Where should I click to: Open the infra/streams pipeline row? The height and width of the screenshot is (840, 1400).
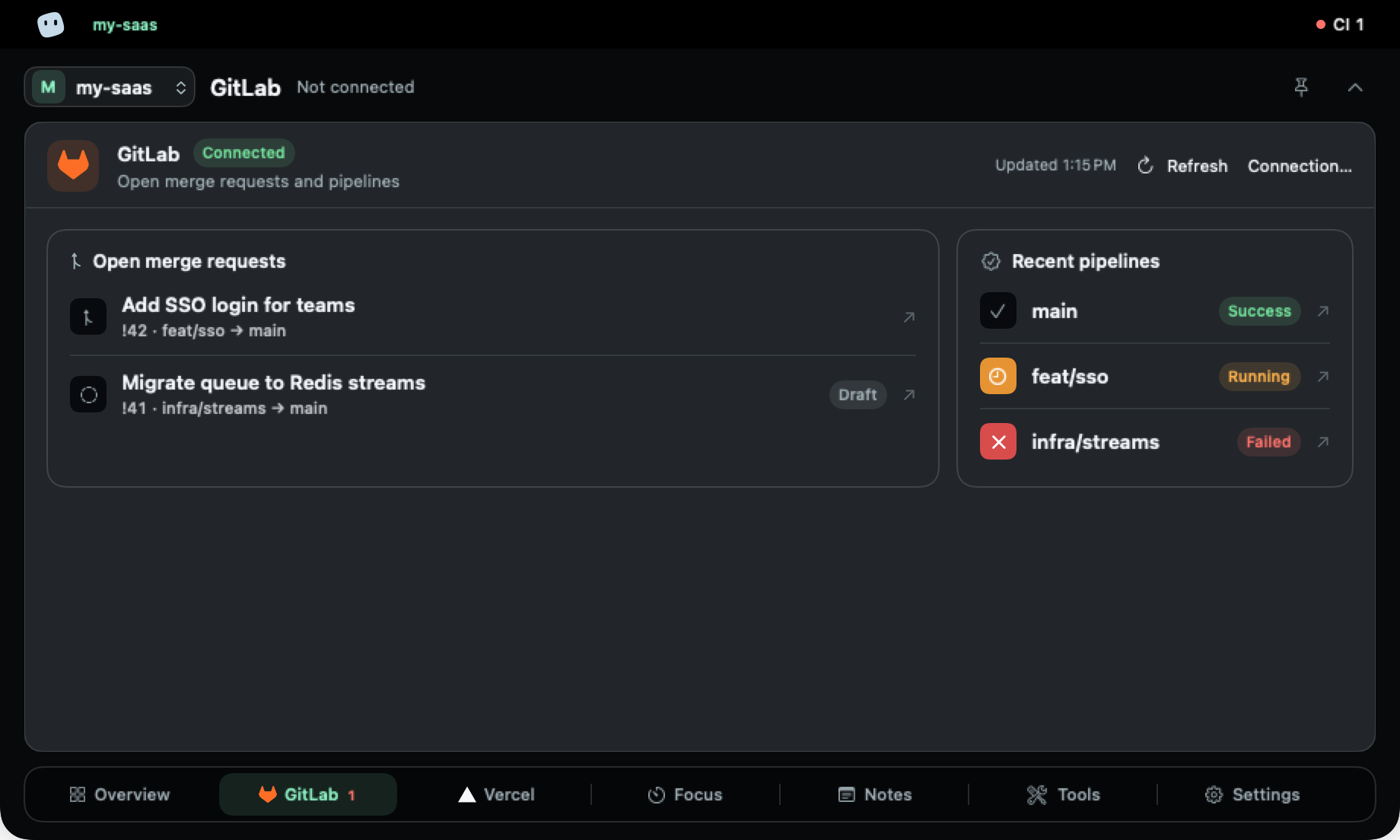coord(1155,442)
